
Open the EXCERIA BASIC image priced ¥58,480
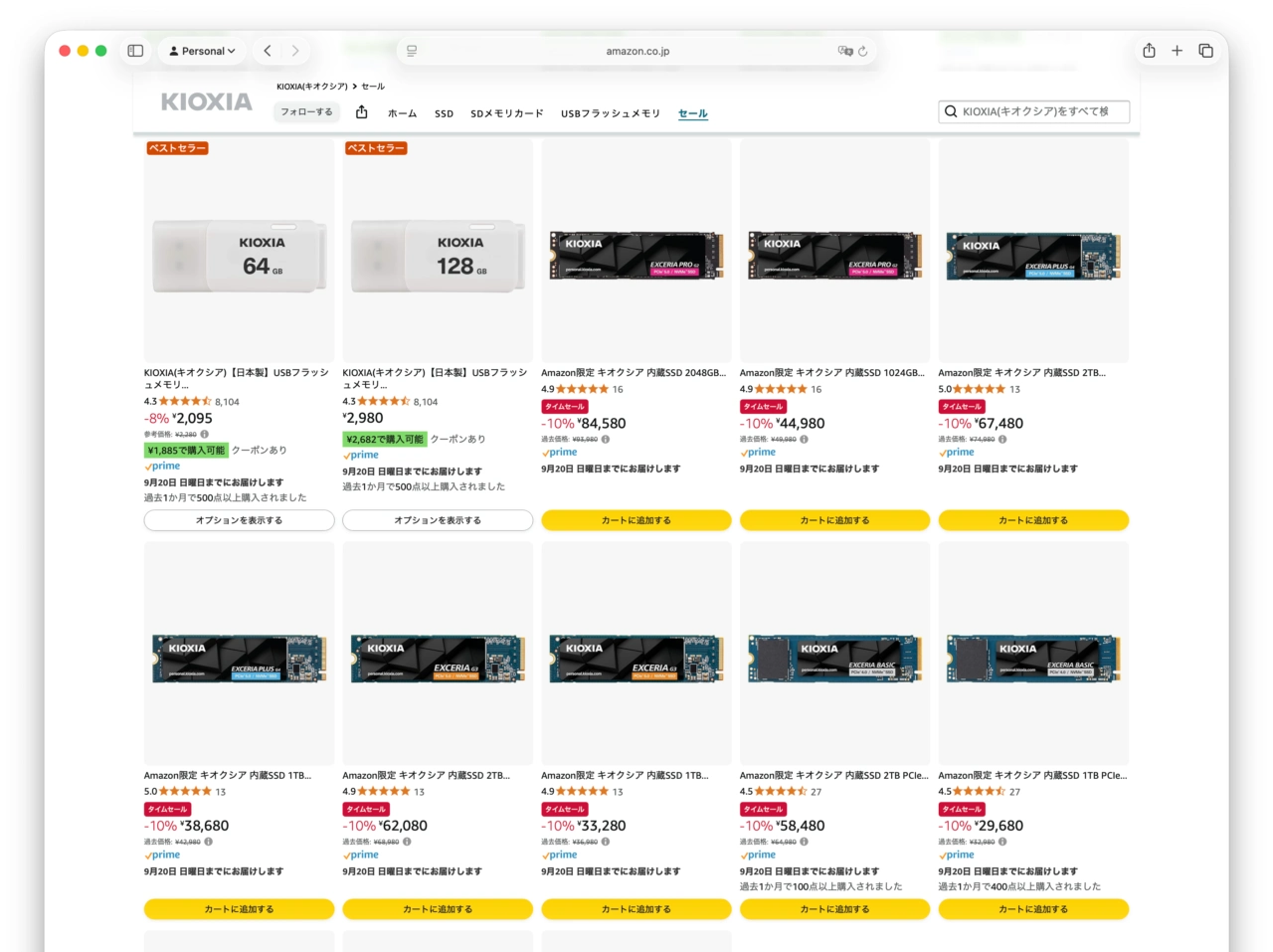coord(834,658)
